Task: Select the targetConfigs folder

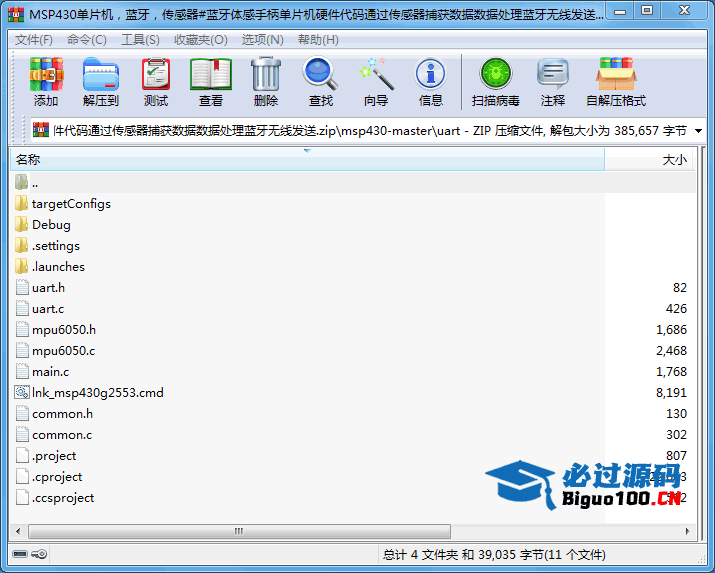Action: click(x=70, y=204)
